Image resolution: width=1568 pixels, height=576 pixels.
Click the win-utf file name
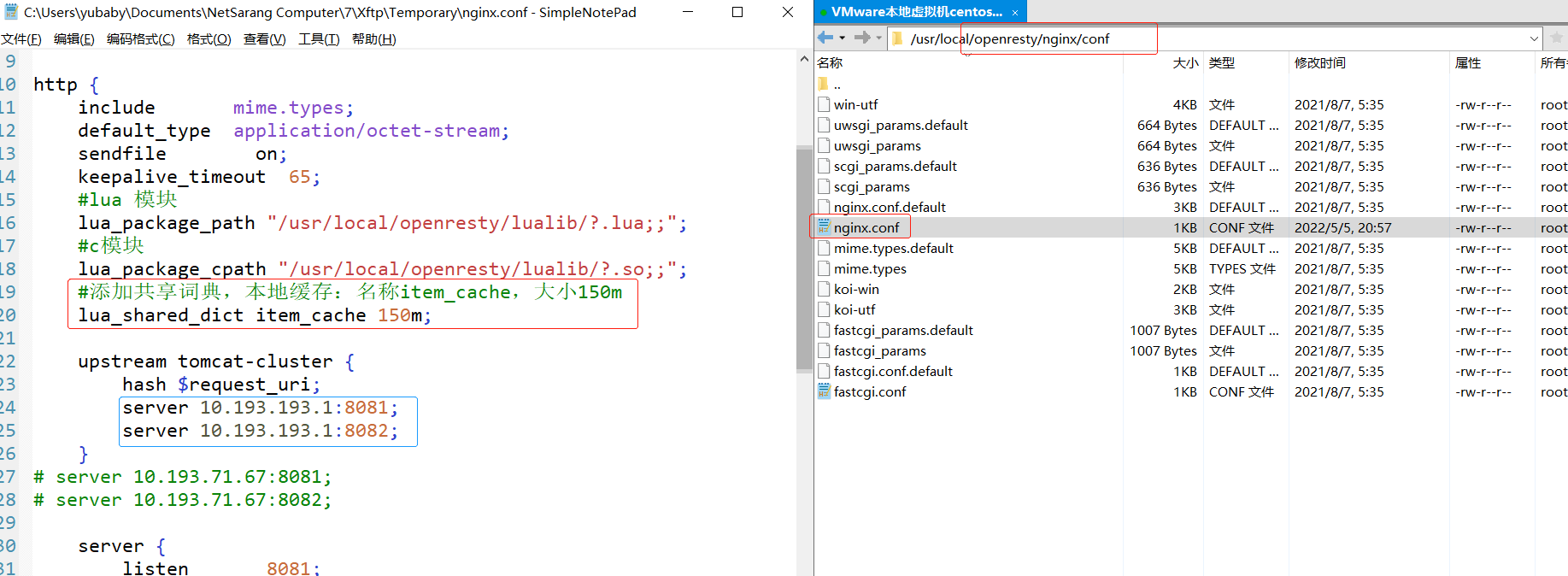coord(855,104)
